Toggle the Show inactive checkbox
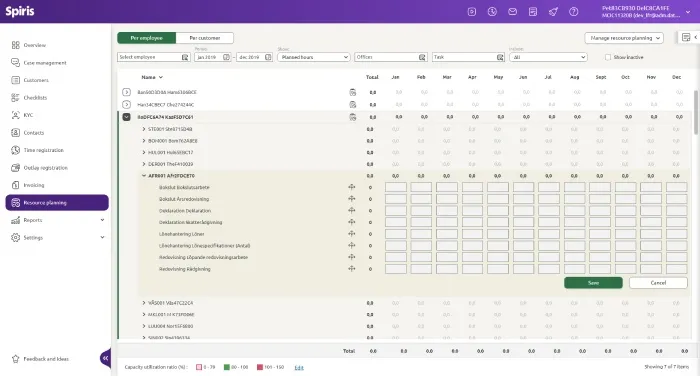 click(x=608, y=57)
